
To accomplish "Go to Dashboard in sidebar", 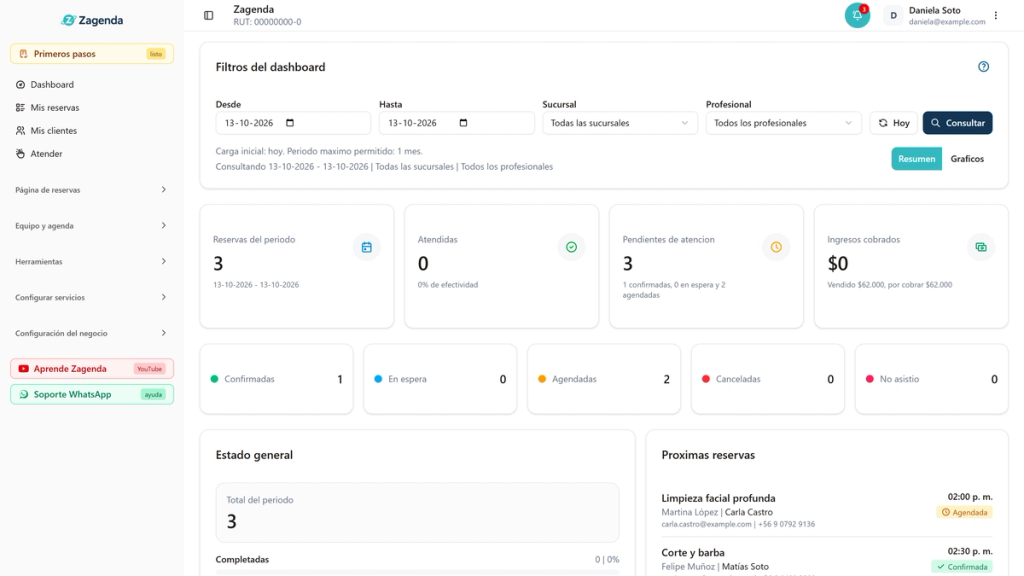I will (91, 85).
